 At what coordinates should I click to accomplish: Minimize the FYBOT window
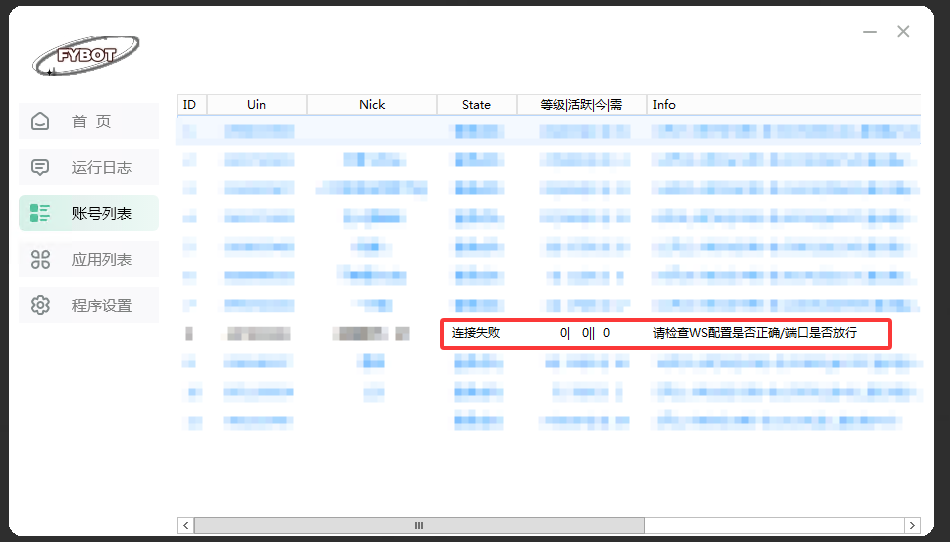[x=870, y=32]
